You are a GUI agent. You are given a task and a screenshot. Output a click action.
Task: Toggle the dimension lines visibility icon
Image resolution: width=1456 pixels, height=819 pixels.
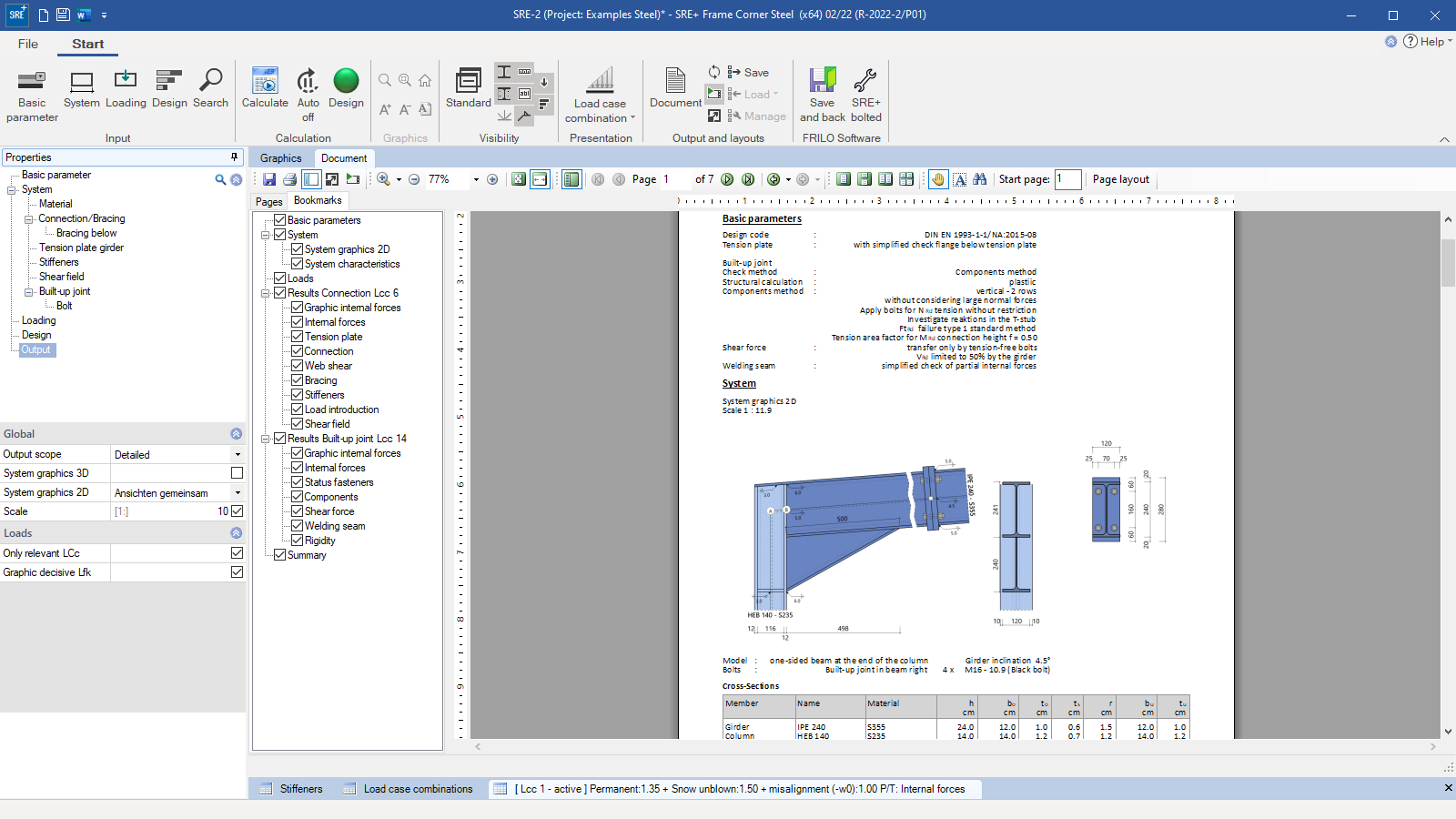pos(525,71)
